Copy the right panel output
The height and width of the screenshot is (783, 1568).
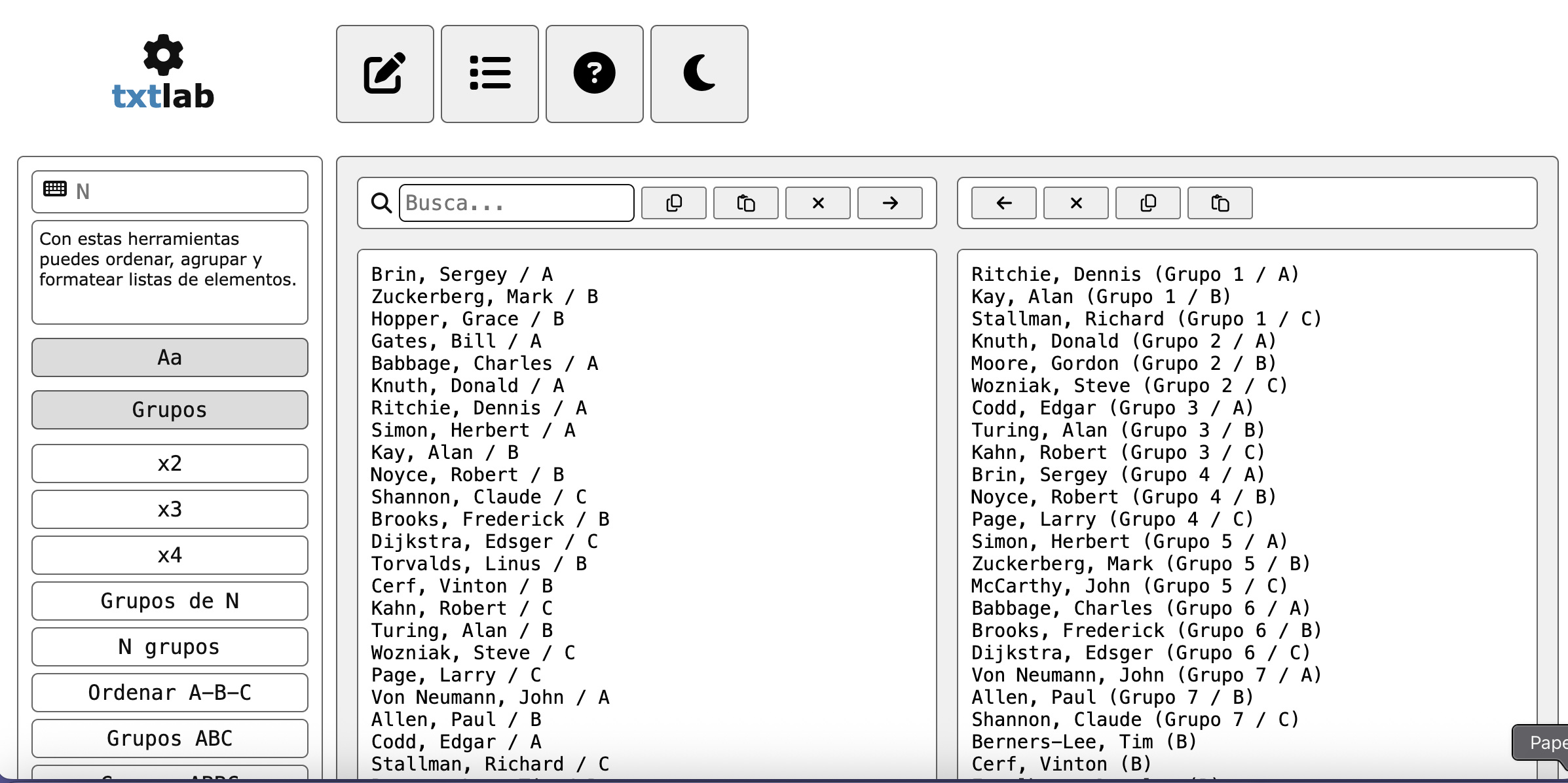pos(1148,203)
